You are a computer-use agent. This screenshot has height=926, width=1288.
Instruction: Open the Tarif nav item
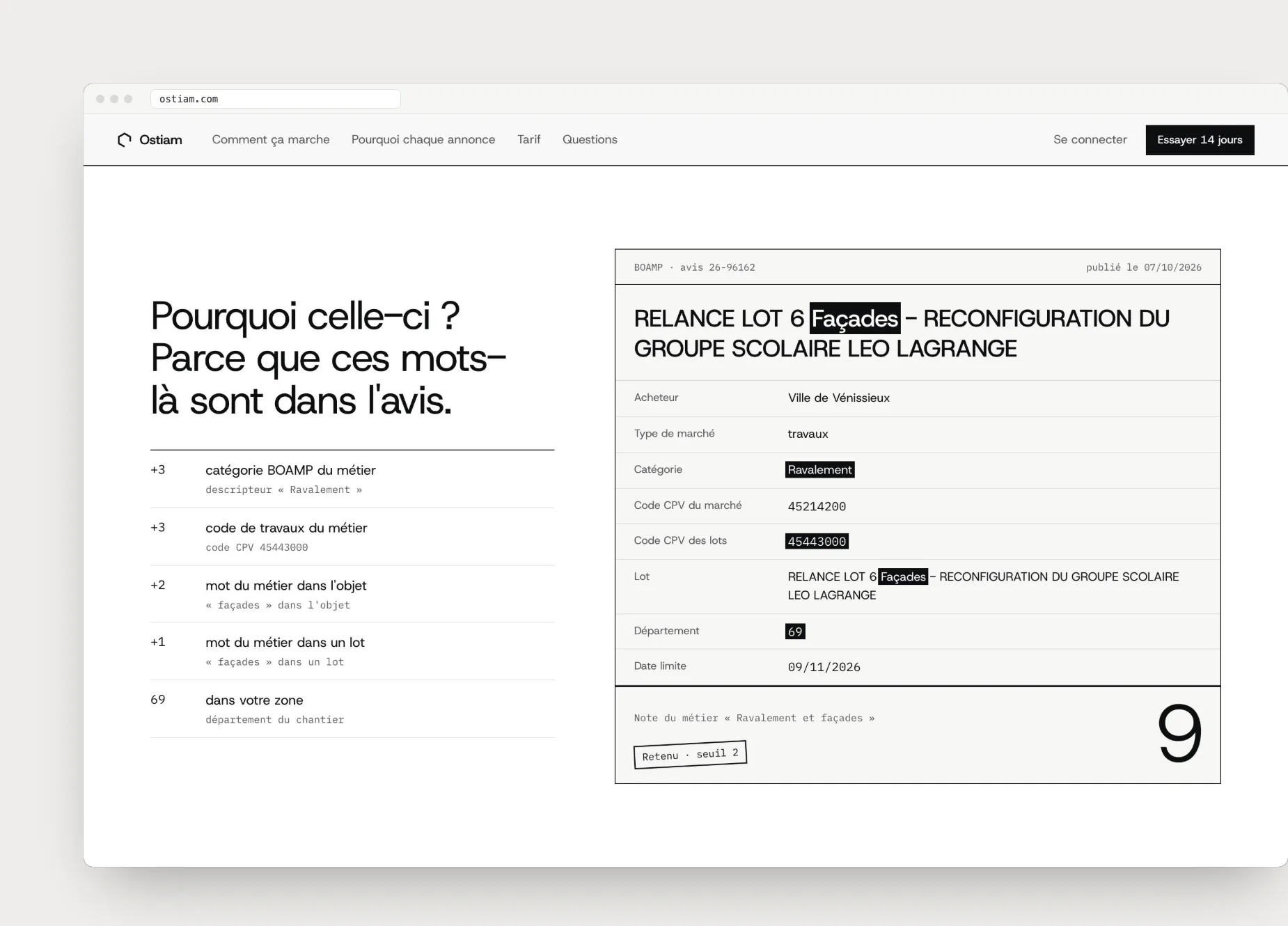click(528, 140)
